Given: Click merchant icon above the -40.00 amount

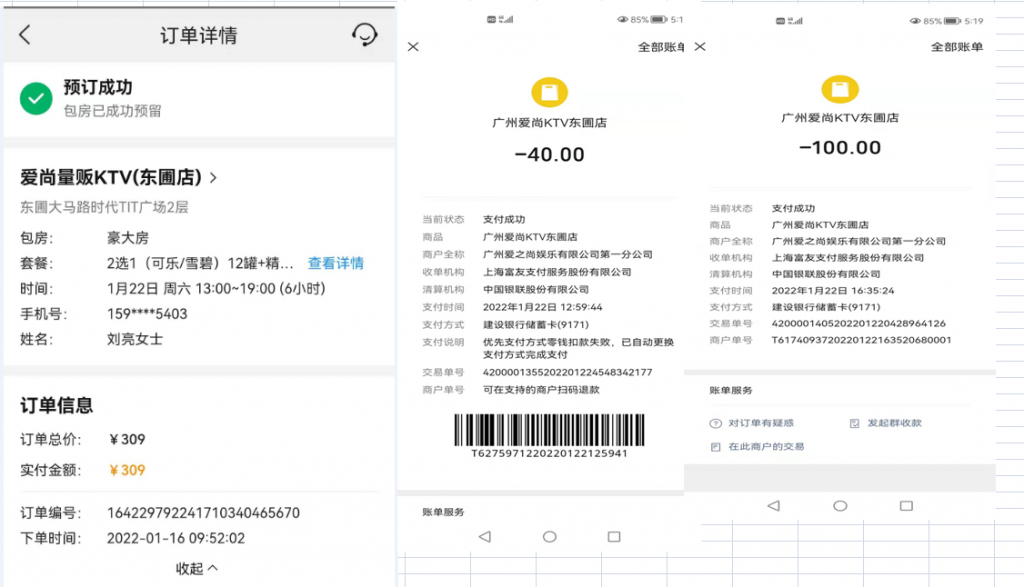Looking at the screenshot, I should [549, 92].
